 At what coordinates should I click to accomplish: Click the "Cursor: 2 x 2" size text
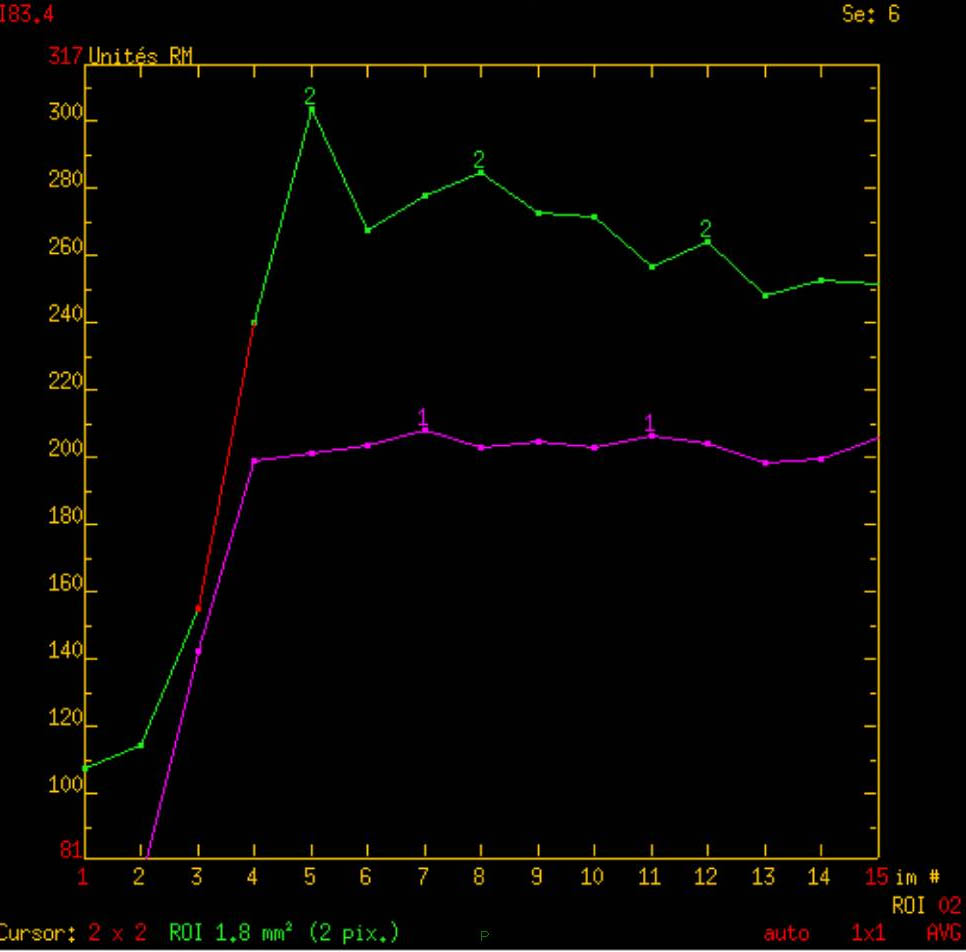[74, 933]
